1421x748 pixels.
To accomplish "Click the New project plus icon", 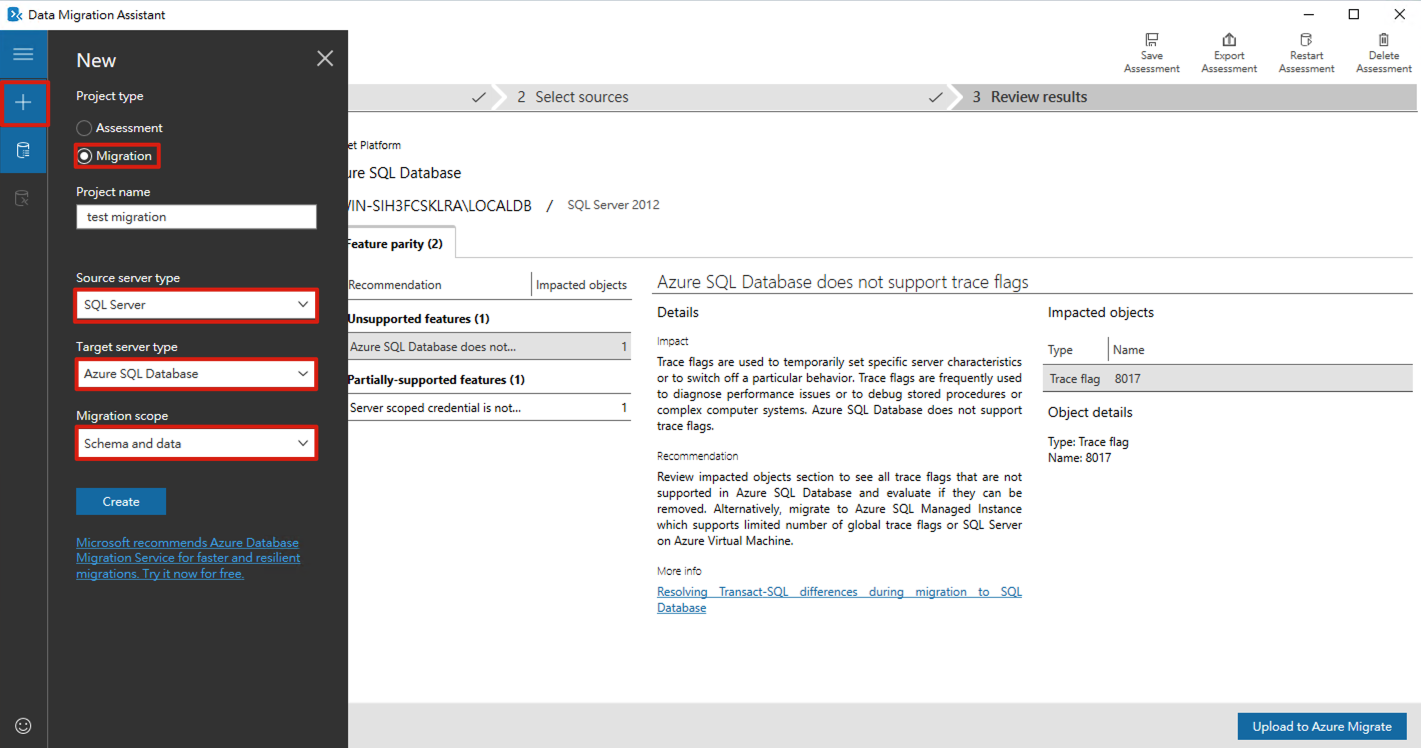I will point(23,103).
